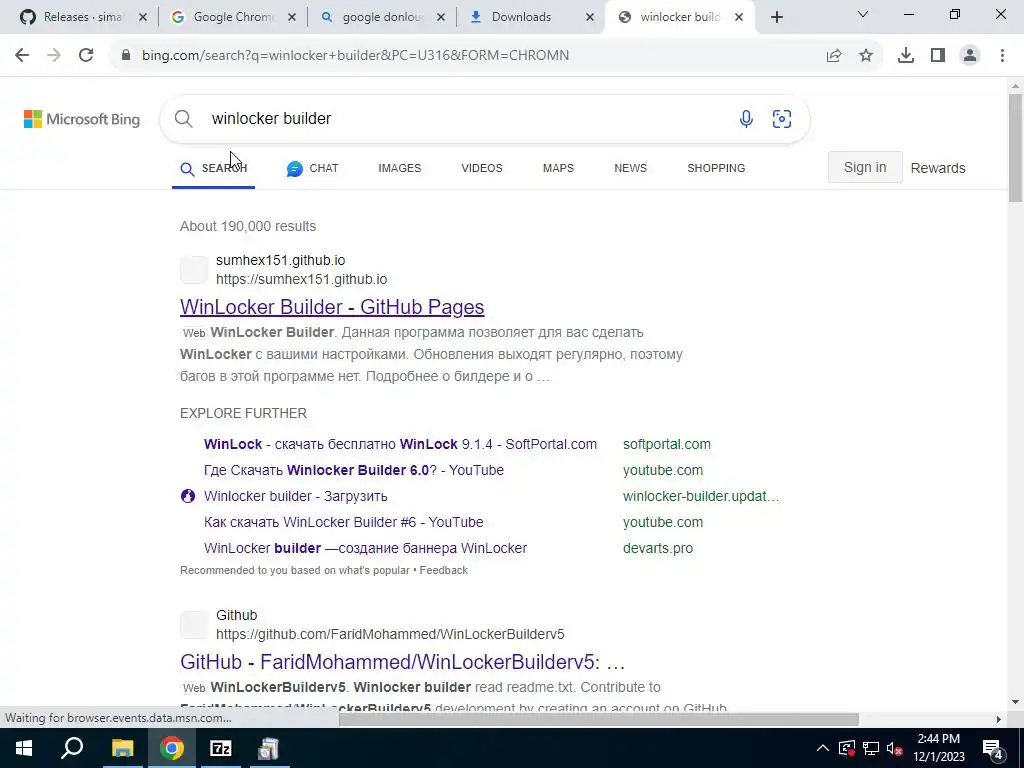Open the share this page icon
This screenshot has height=768, width=1024.
point(834,56)
